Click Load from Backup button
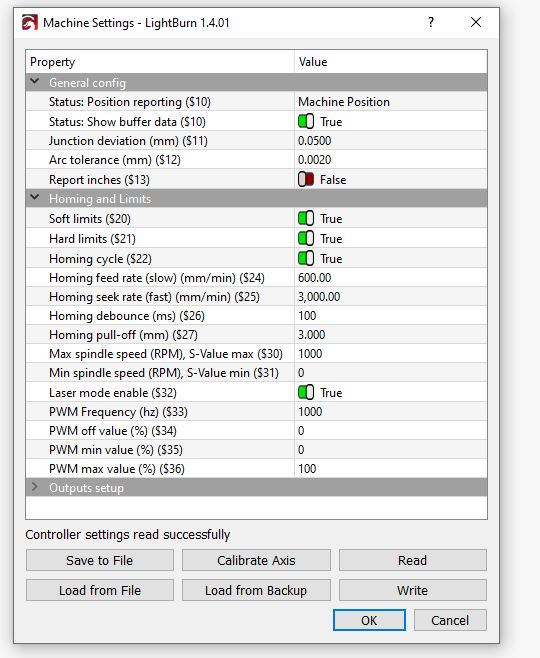Image resolution: width=540 pixels, height=658 pixels. (x=256, y=590)
